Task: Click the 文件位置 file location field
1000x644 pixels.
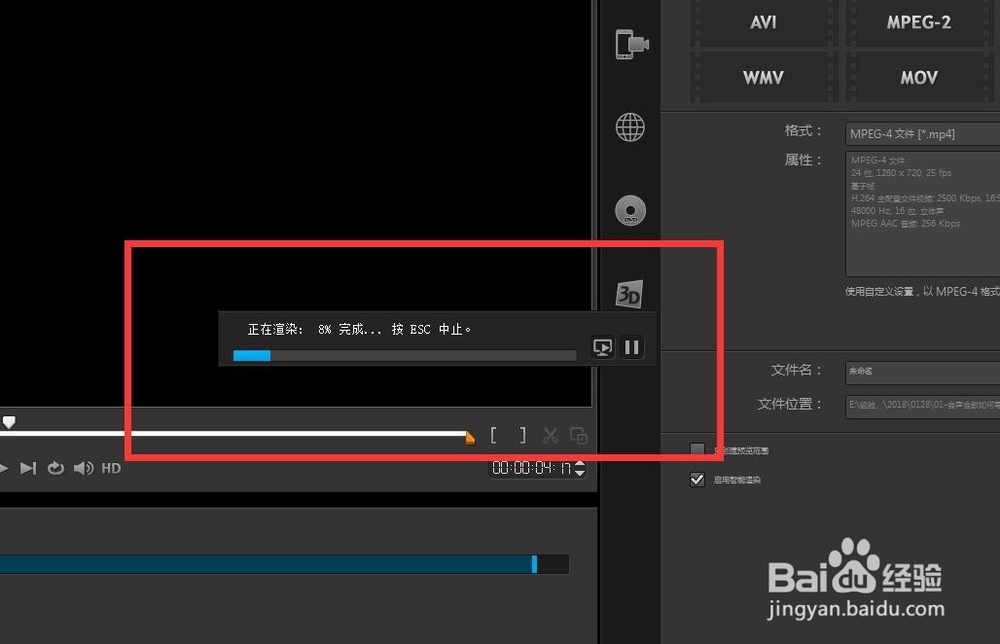Action: tap(922, 405)
